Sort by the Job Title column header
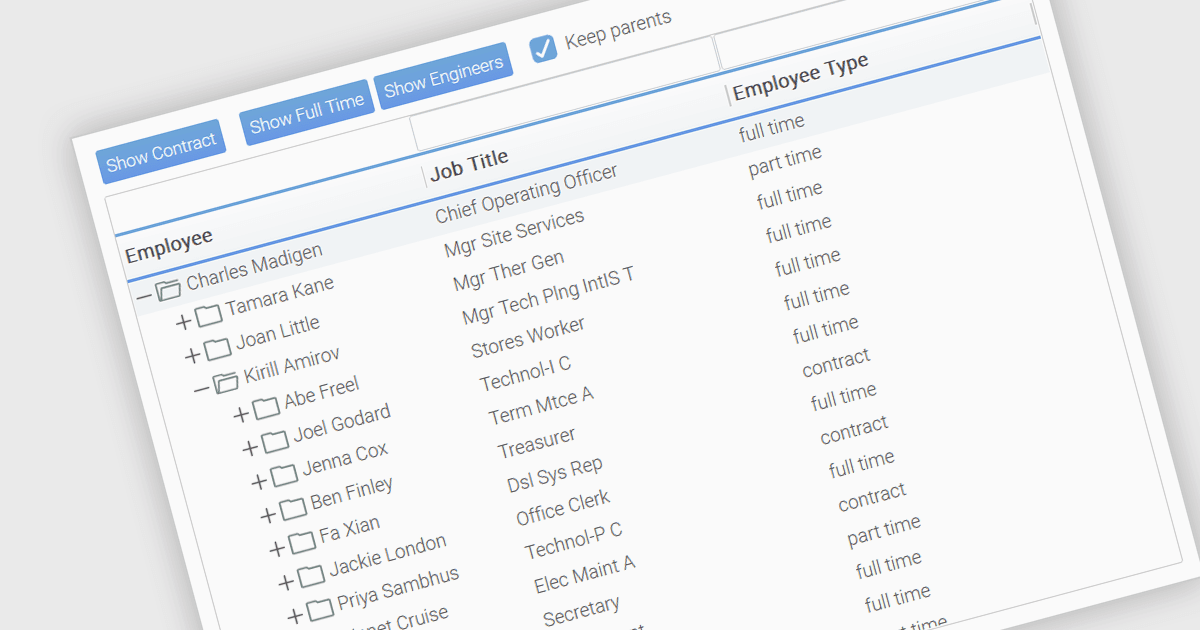 [469, 165]
